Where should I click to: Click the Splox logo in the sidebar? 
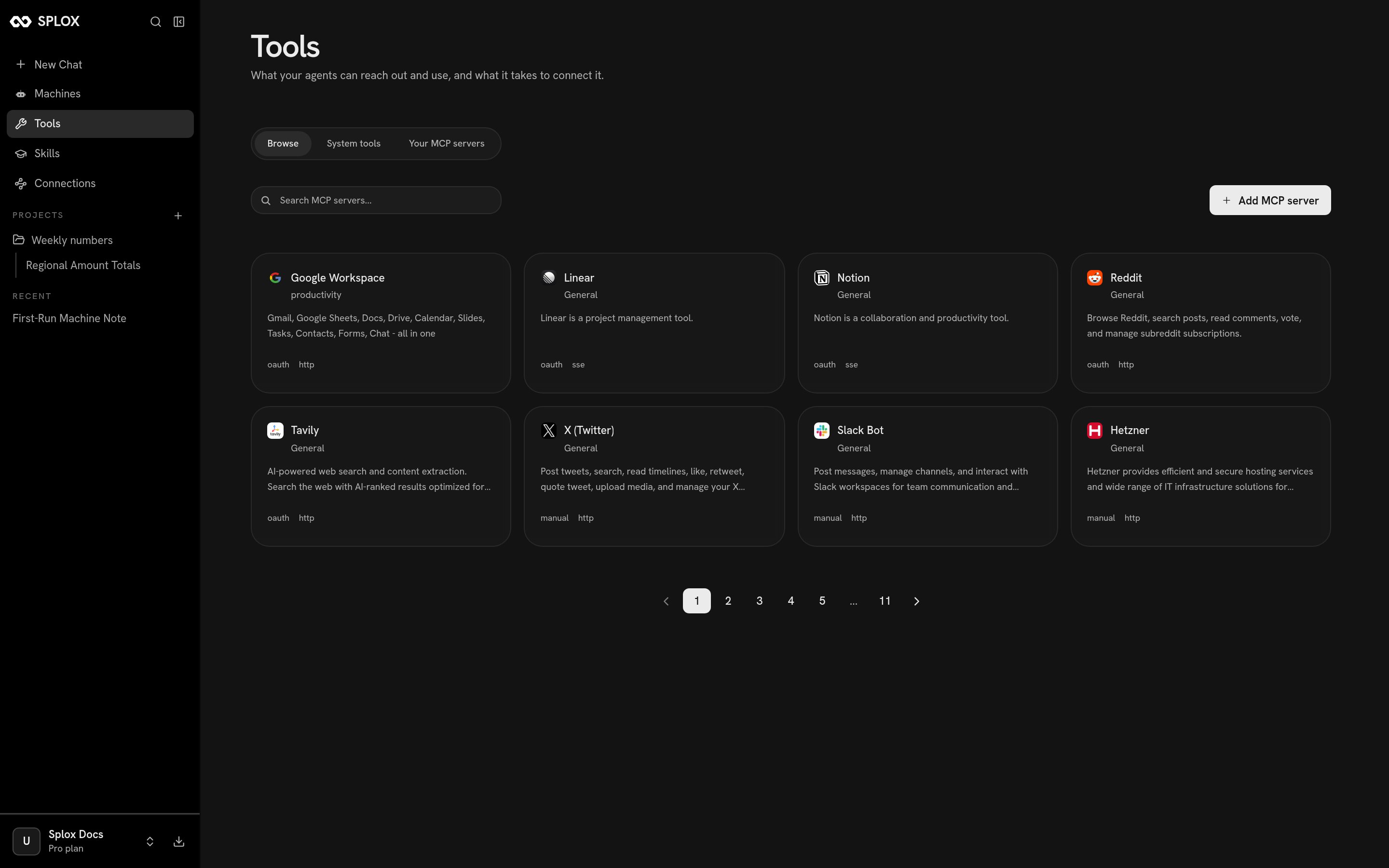[x=45, y=22]
